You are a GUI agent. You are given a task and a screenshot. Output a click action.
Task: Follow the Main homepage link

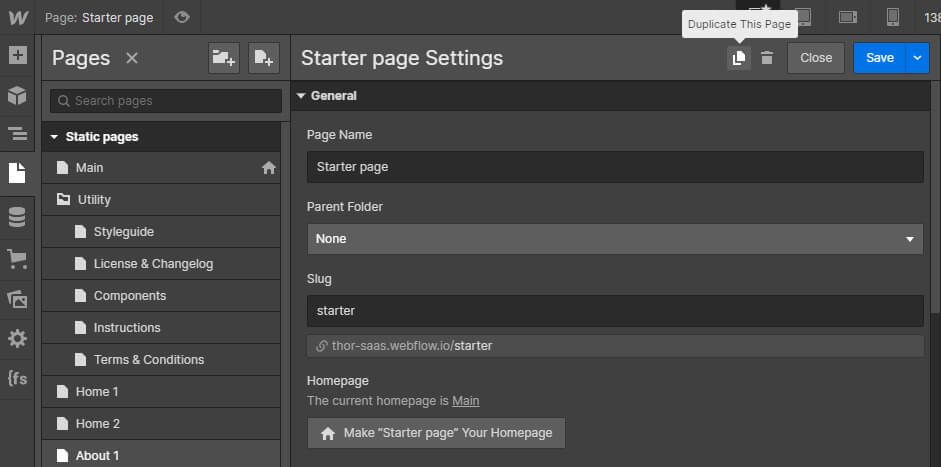tap(465, 401)
